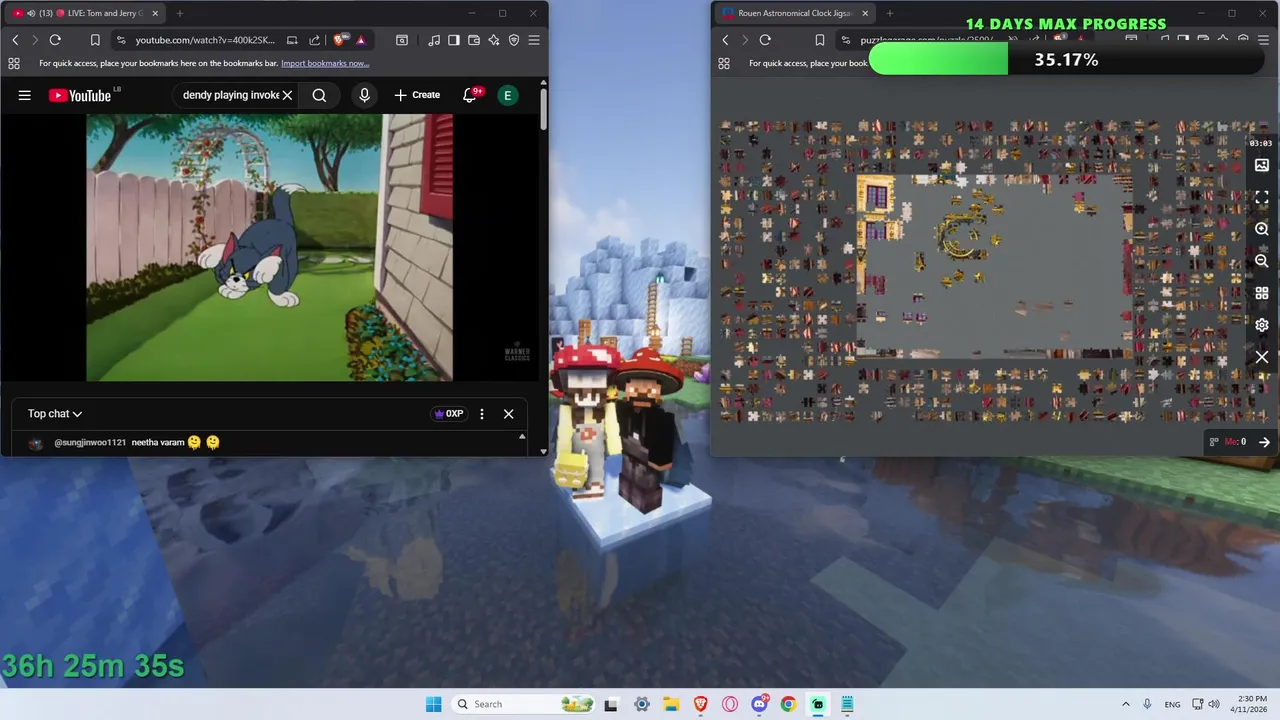1280x720 pixels.
Task: Open the Brave main menu in puzzle window
Action: pyautogui.click(x=1264, y=40)
